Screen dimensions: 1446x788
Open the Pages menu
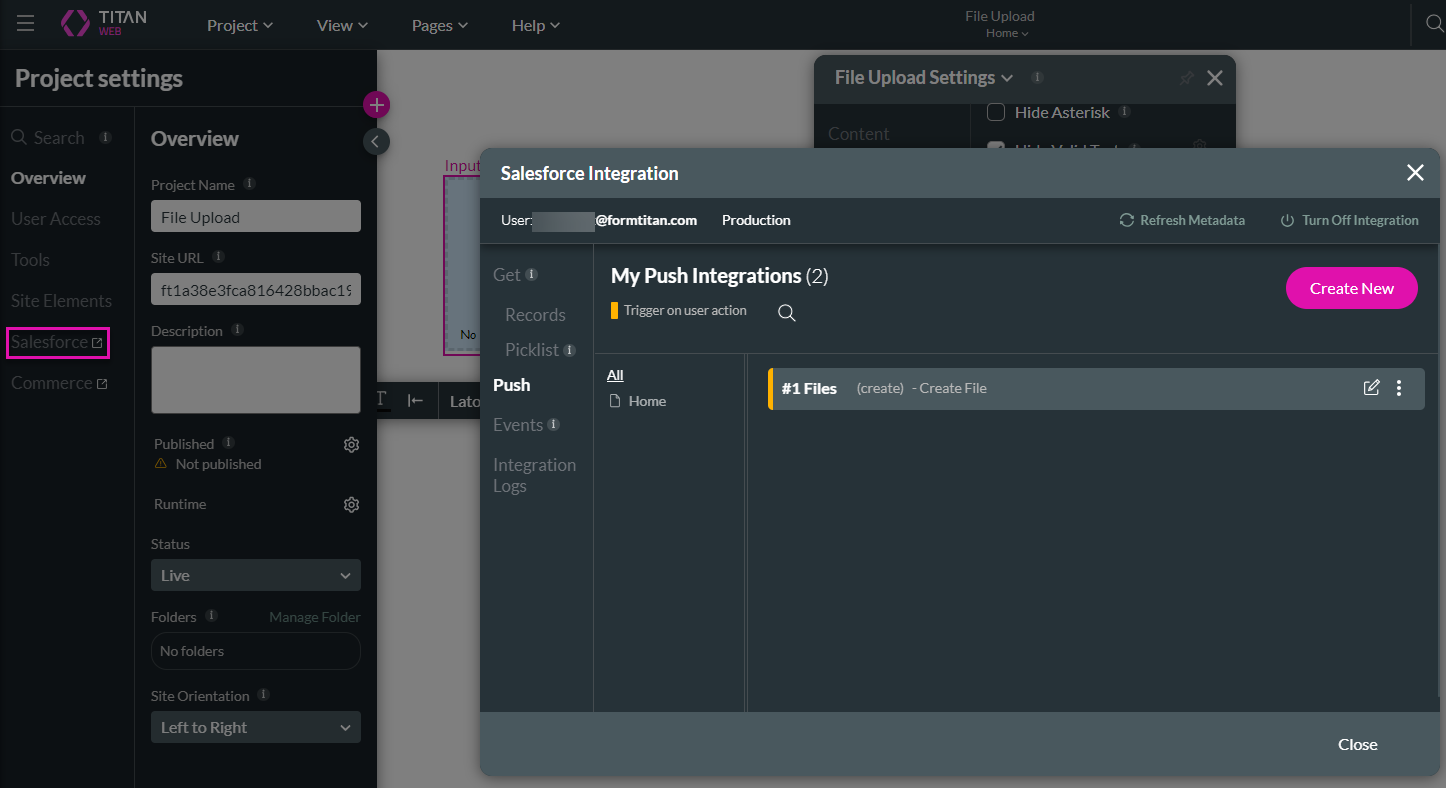click(440, 25)
